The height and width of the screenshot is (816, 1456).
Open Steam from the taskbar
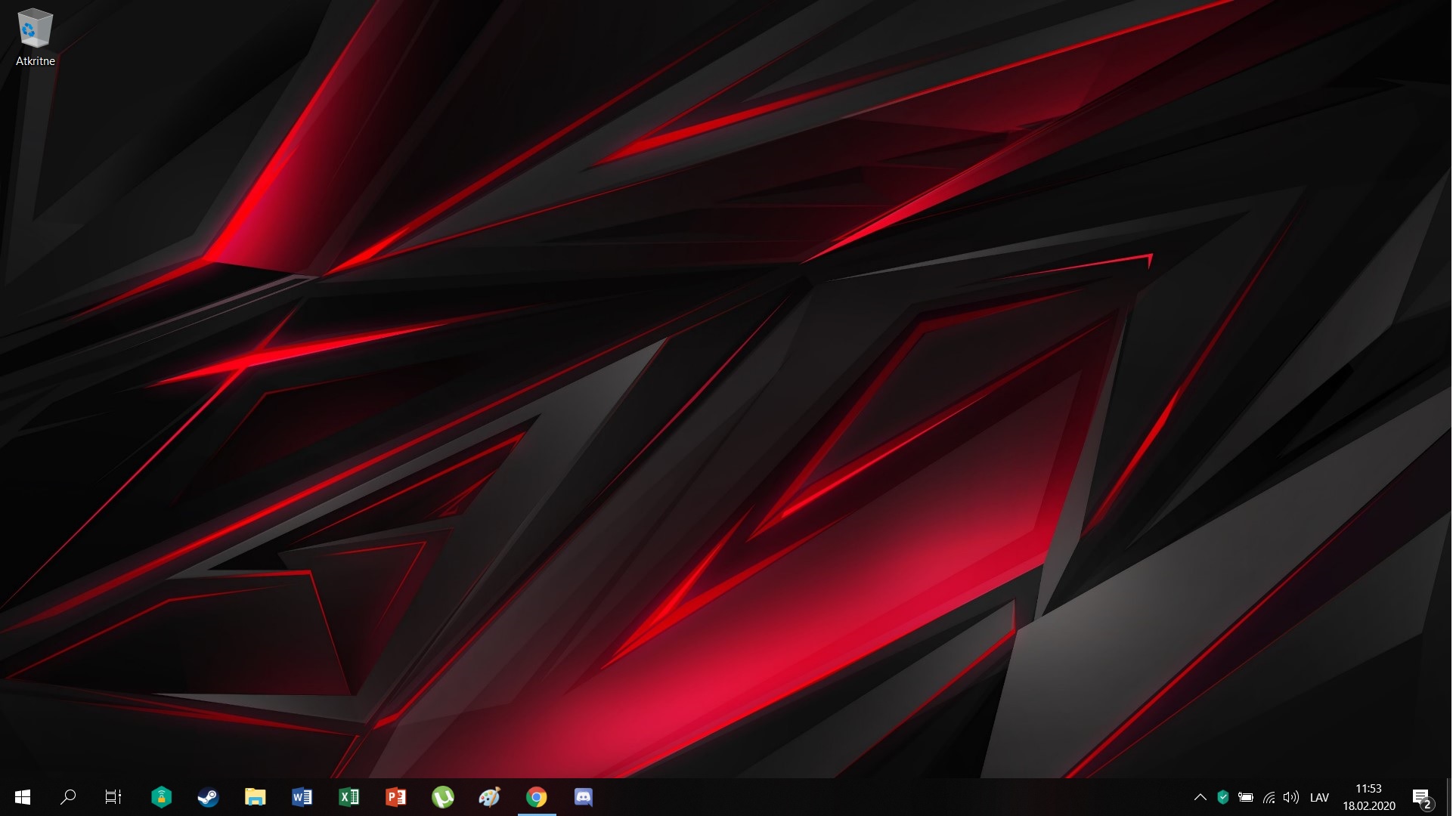point(208,797)
